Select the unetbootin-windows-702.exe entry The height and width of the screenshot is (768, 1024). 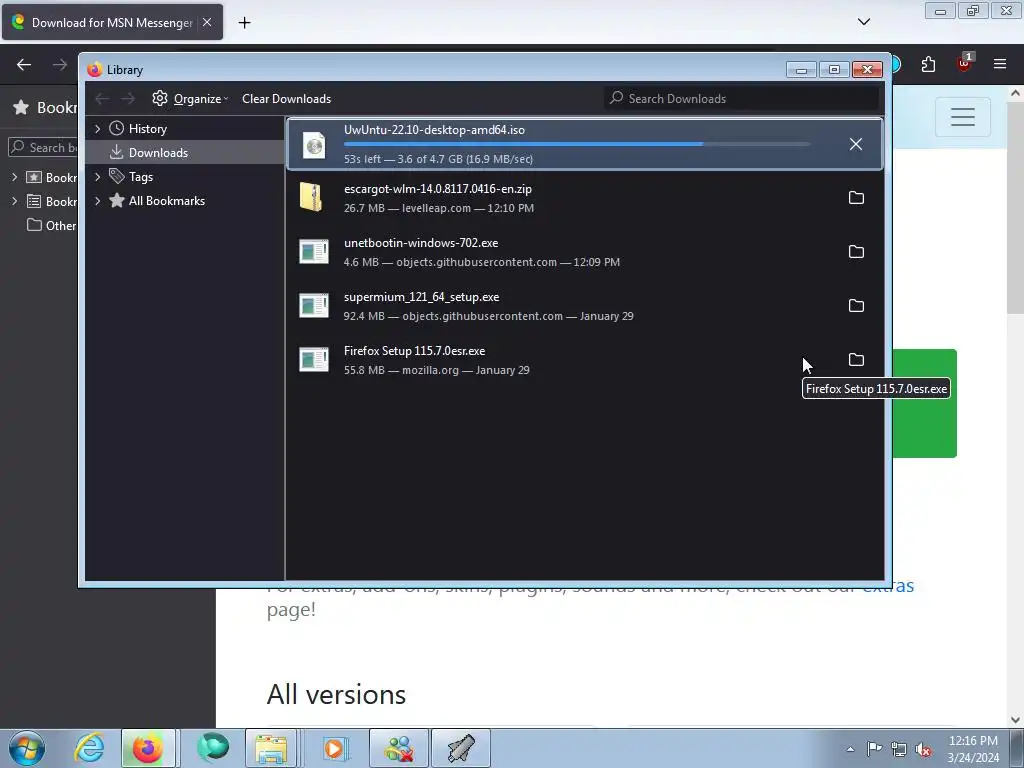point(584,252)
